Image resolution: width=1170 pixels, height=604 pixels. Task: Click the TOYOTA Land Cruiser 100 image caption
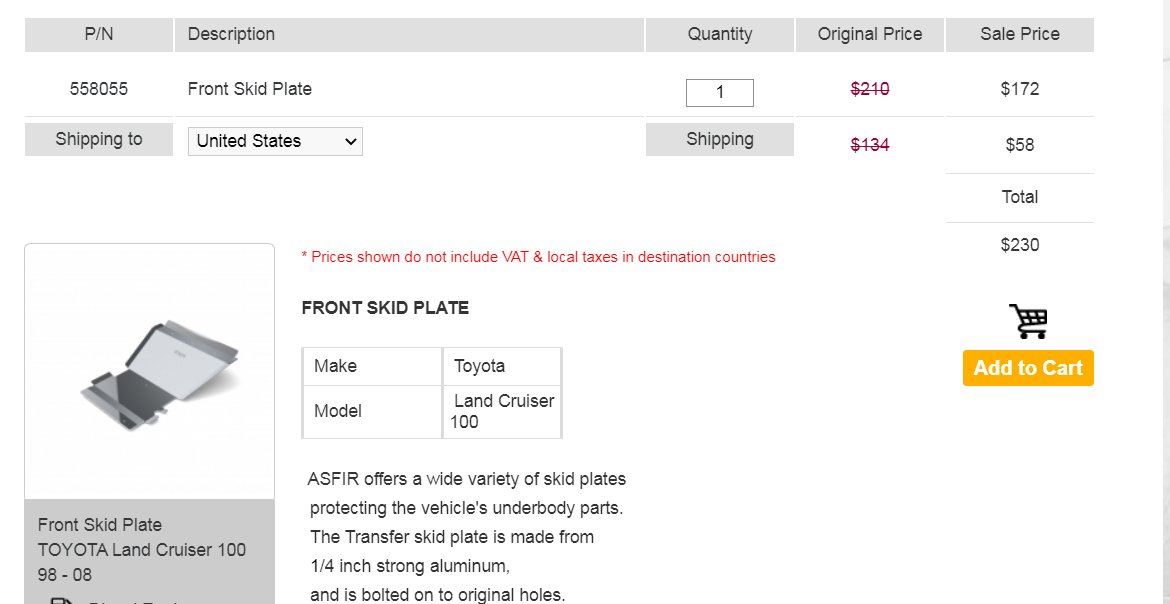(x=142, y=550)
